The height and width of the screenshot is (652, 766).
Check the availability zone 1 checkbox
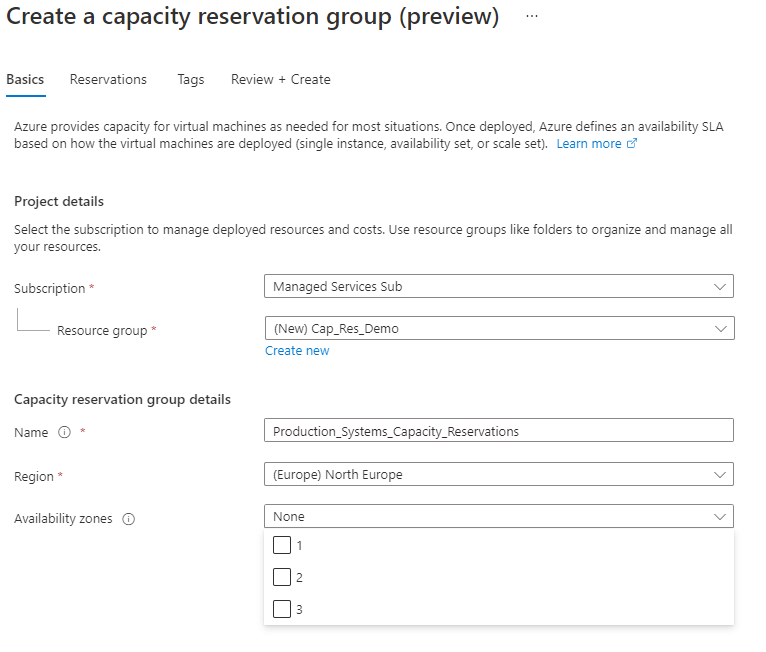(282, 545)
